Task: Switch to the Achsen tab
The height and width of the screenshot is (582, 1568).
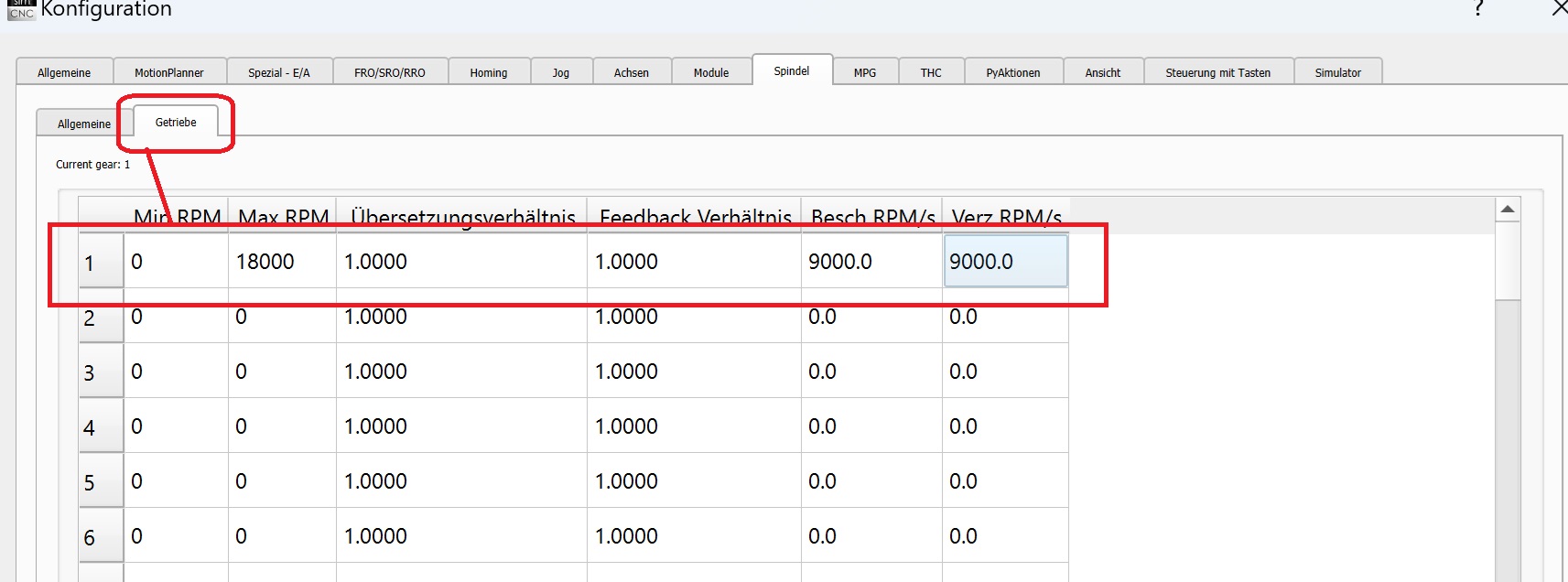Action: tap(631, 72)
